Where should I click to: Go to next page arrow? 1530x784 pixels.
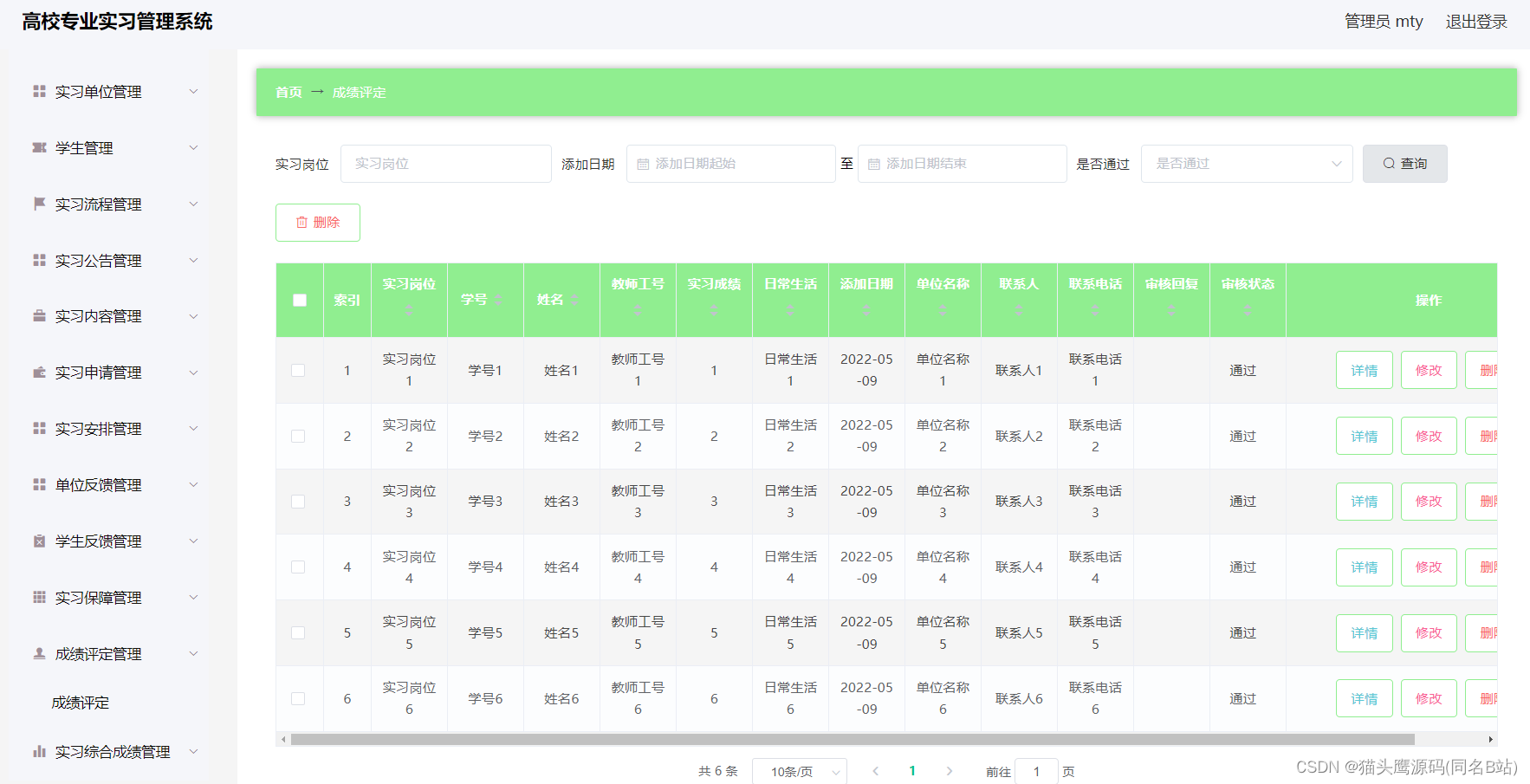[950, 771]
